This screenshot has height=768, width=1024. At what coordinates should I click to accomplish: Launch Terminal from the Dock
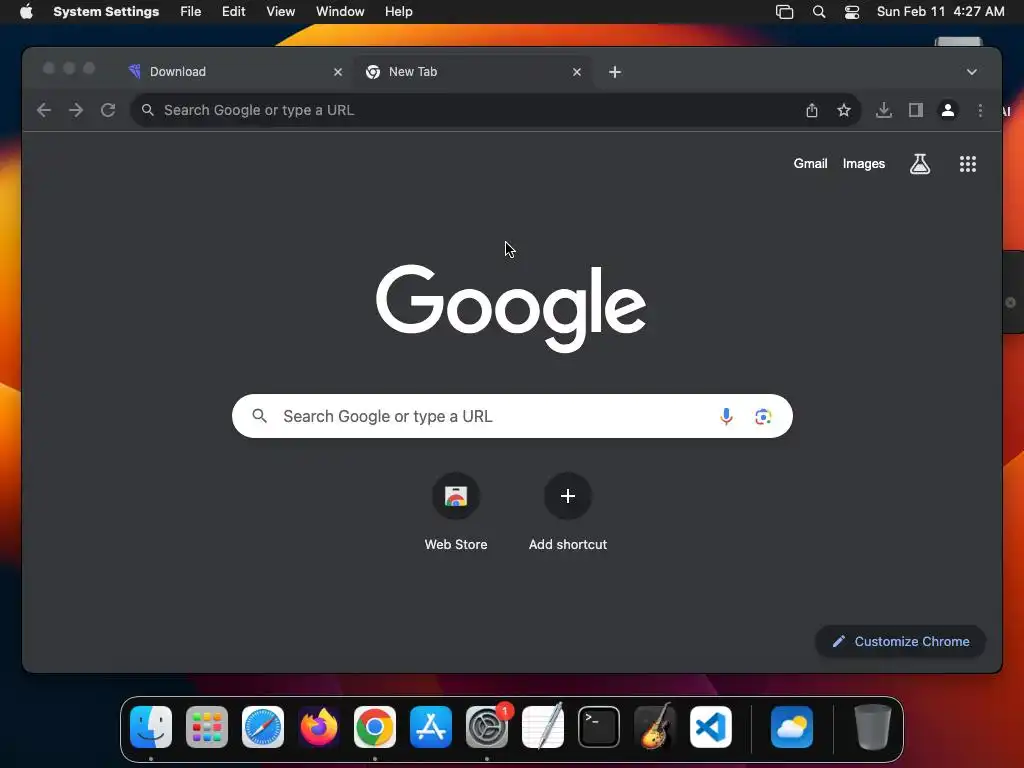599,727
